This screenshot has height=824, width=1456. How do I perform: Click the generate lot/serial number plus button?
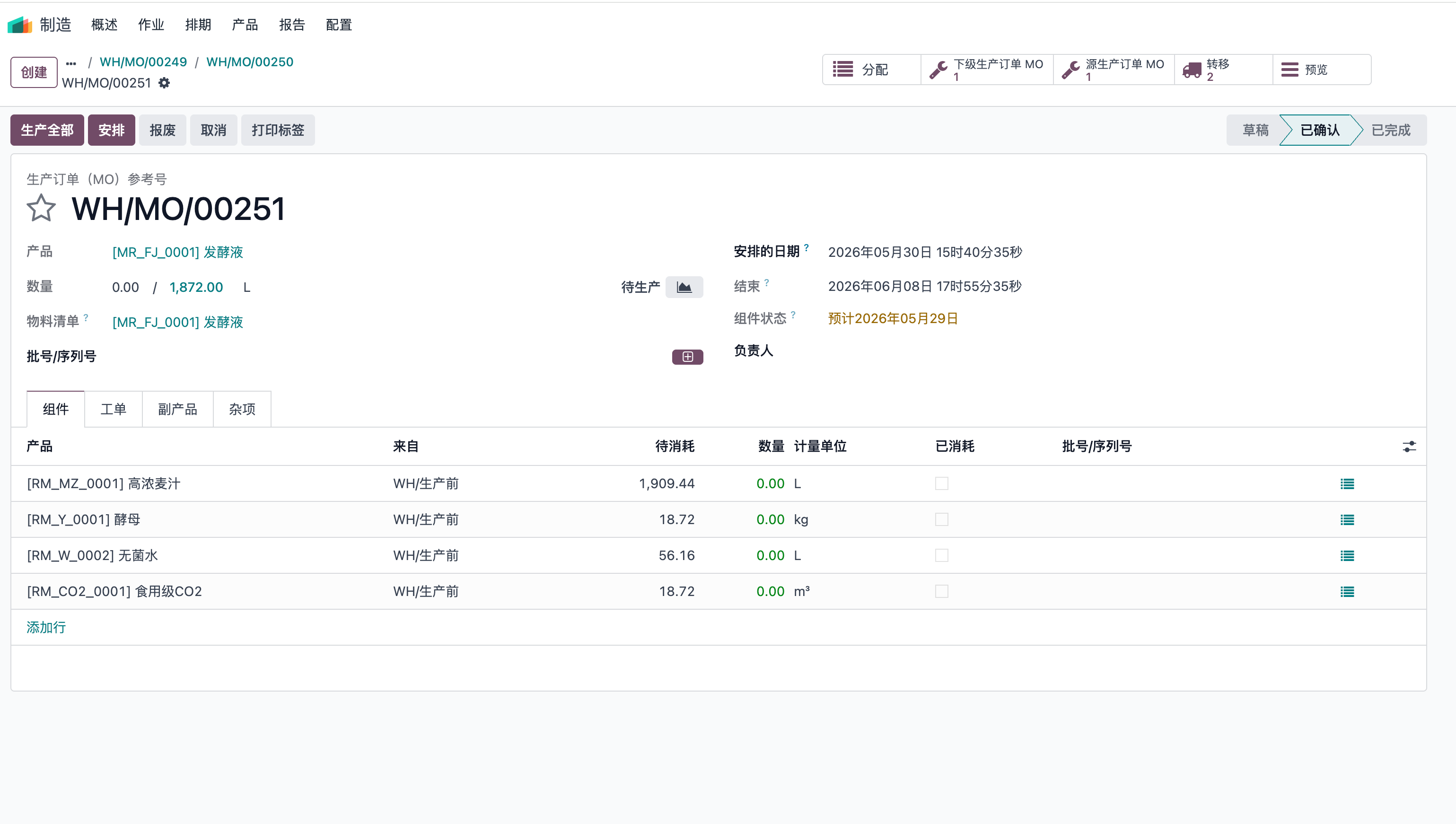[x=687, y=357]
